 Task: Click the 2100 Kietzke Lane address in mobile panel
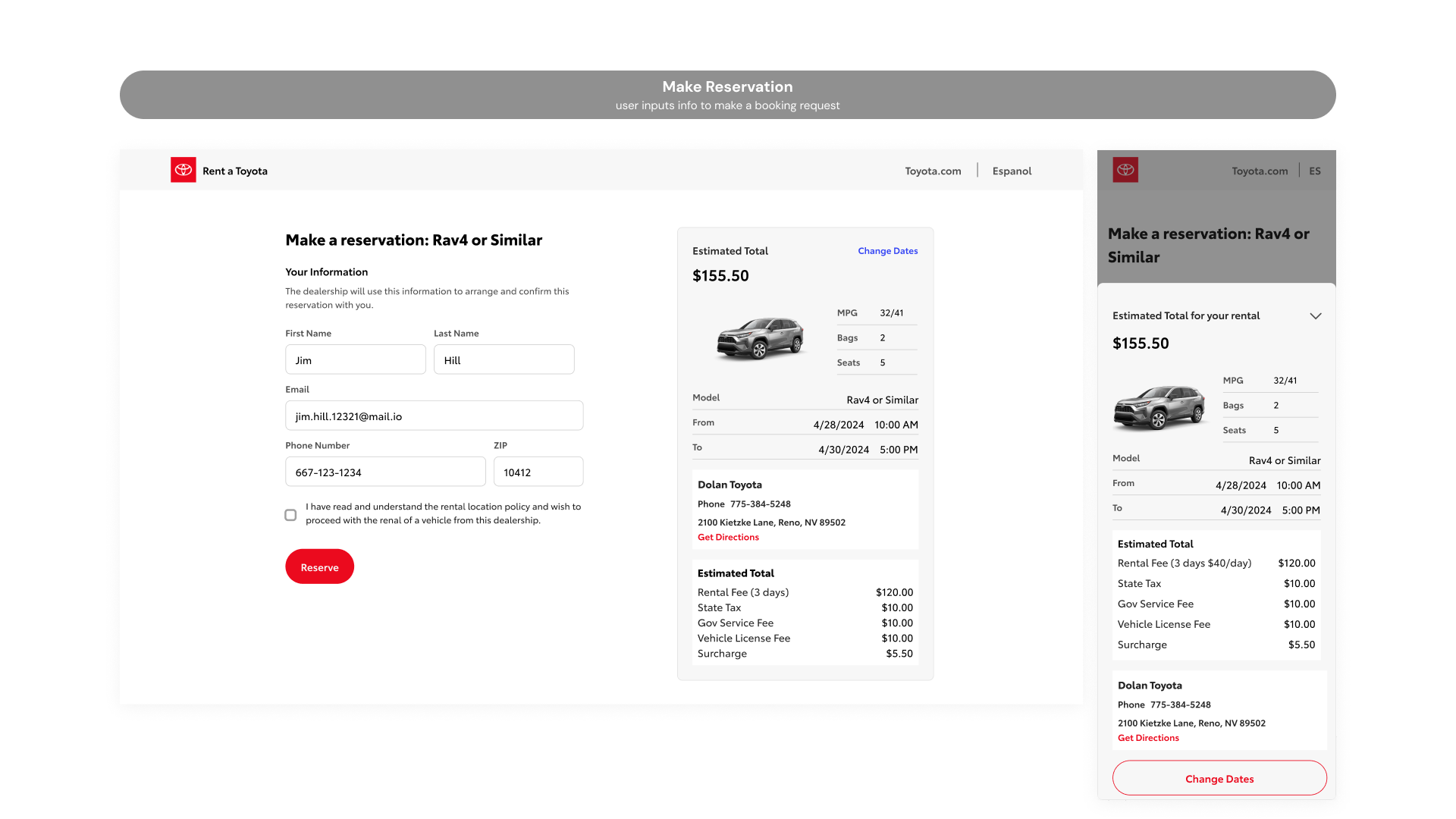pos(1191,723)
